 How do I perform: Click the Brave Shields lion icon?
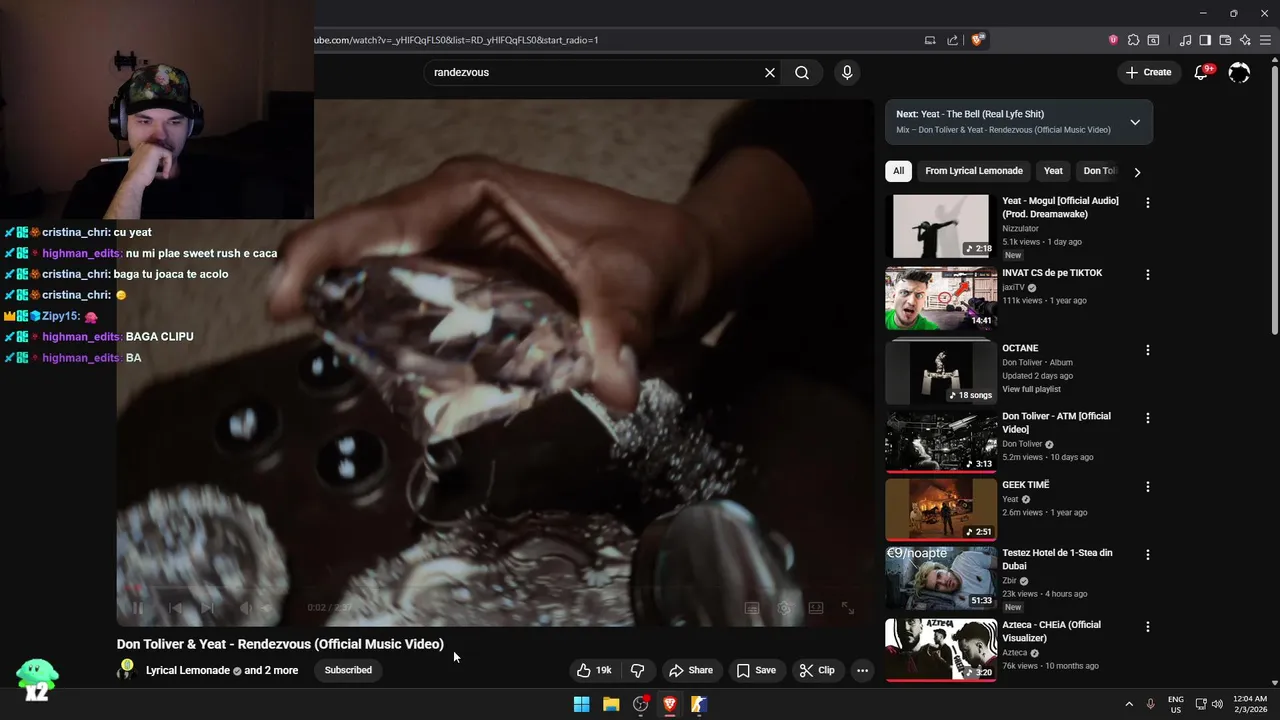977,40
